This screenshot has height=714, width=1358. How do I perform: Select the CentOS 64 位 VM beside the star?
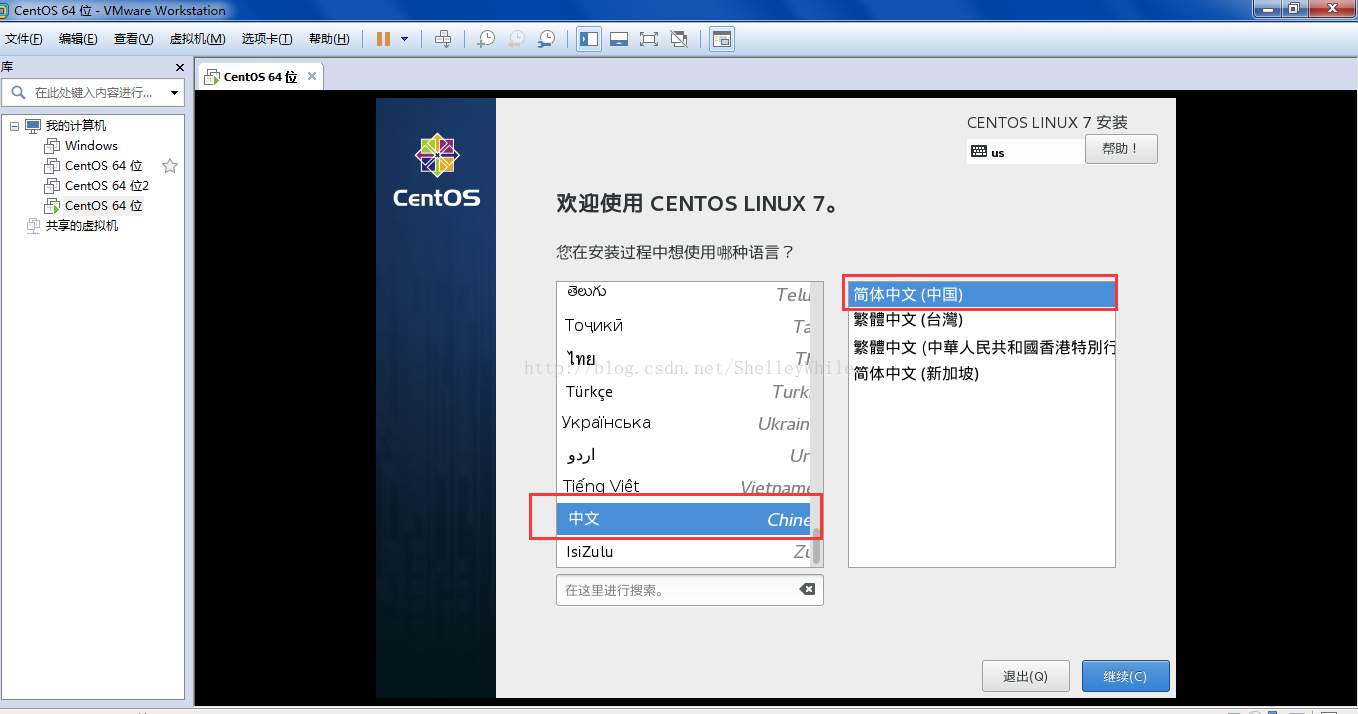103,166
